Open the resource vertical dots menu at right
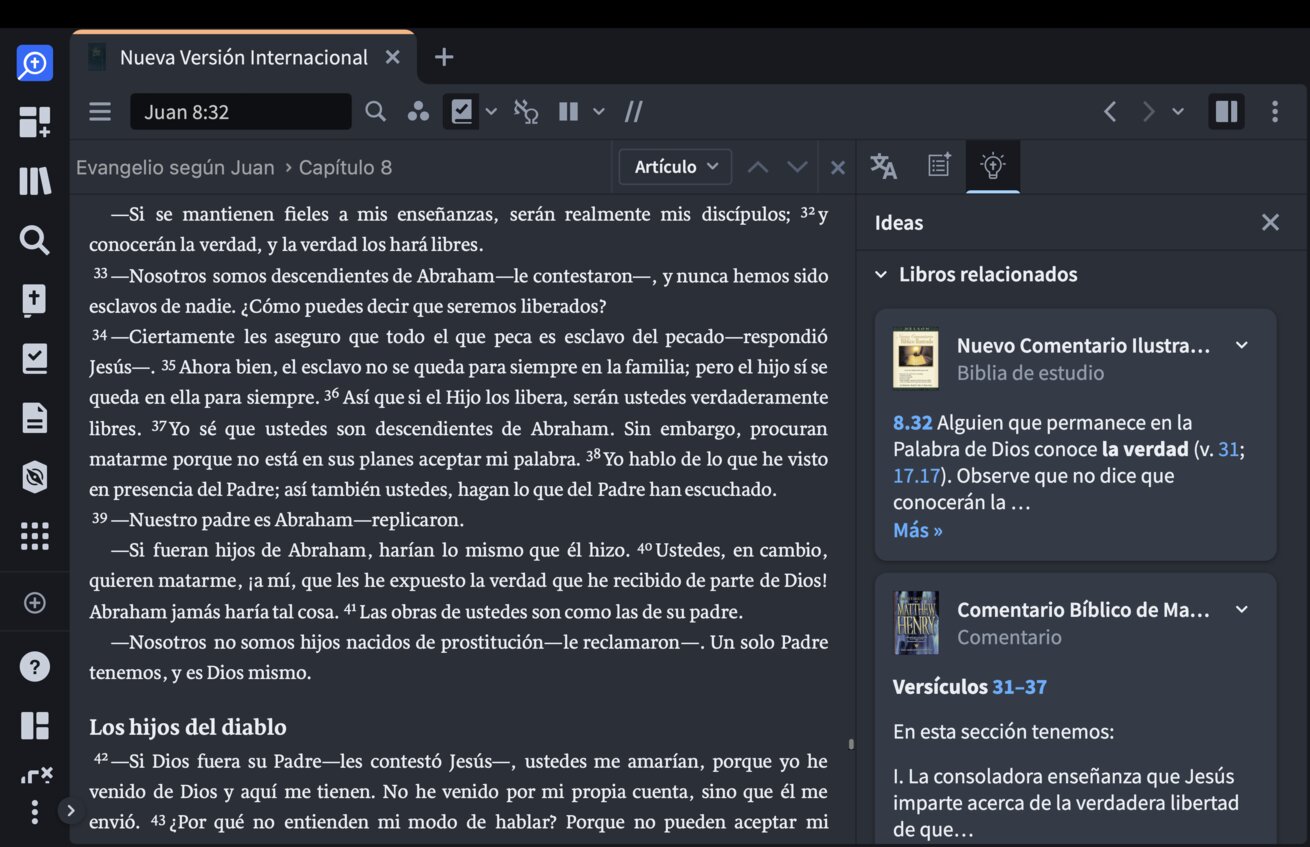This screenshot has height=847, width=1310. (1274, 111)
